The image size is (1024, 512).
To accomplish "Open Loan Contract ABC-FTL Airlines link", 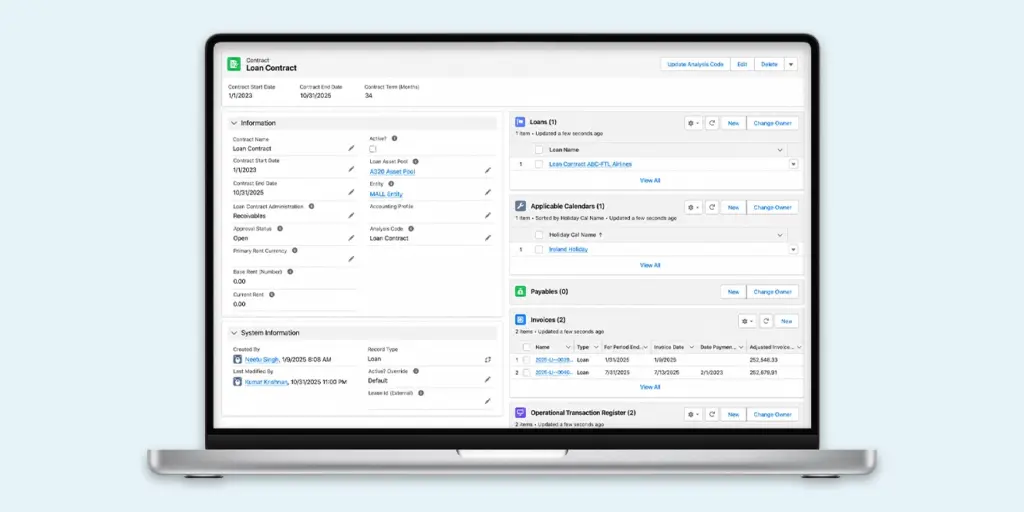I will [590, 165].
